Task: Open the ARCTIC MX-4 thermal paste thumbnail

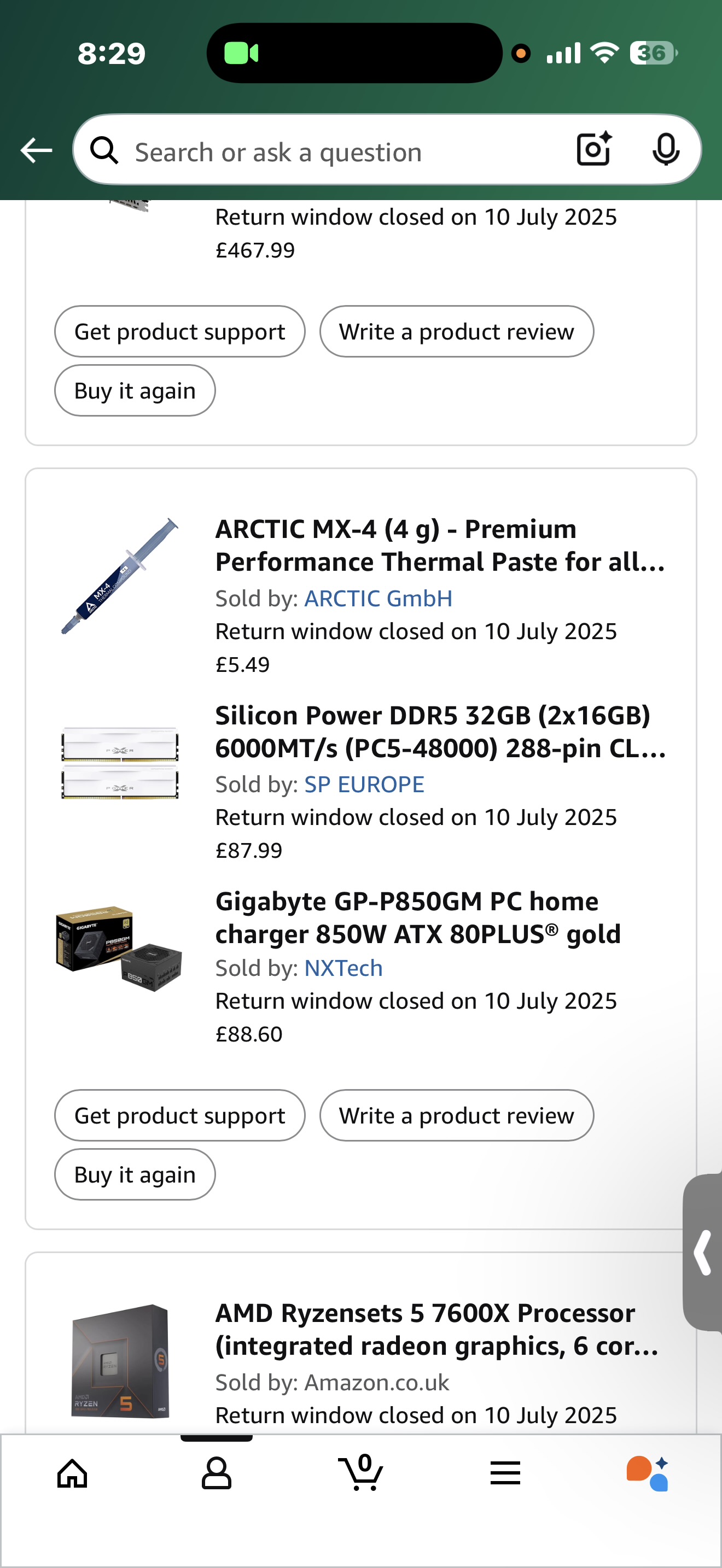Action: coord(120,576)
